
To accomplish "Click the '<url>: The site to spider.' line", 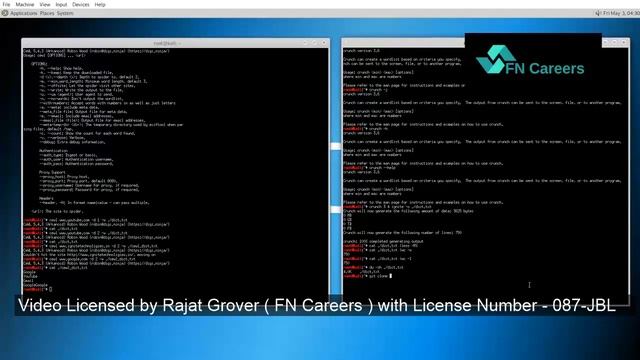I will click(x=57, y=211).
